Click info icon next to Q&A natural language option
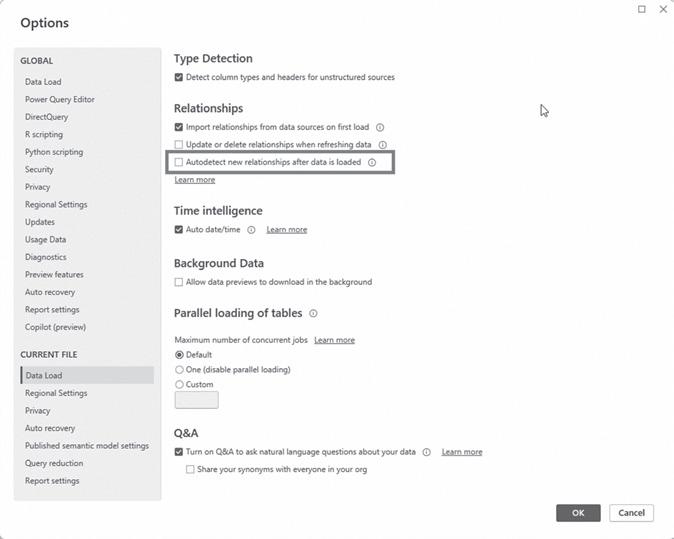674x539 pixels. pos(426,452)
